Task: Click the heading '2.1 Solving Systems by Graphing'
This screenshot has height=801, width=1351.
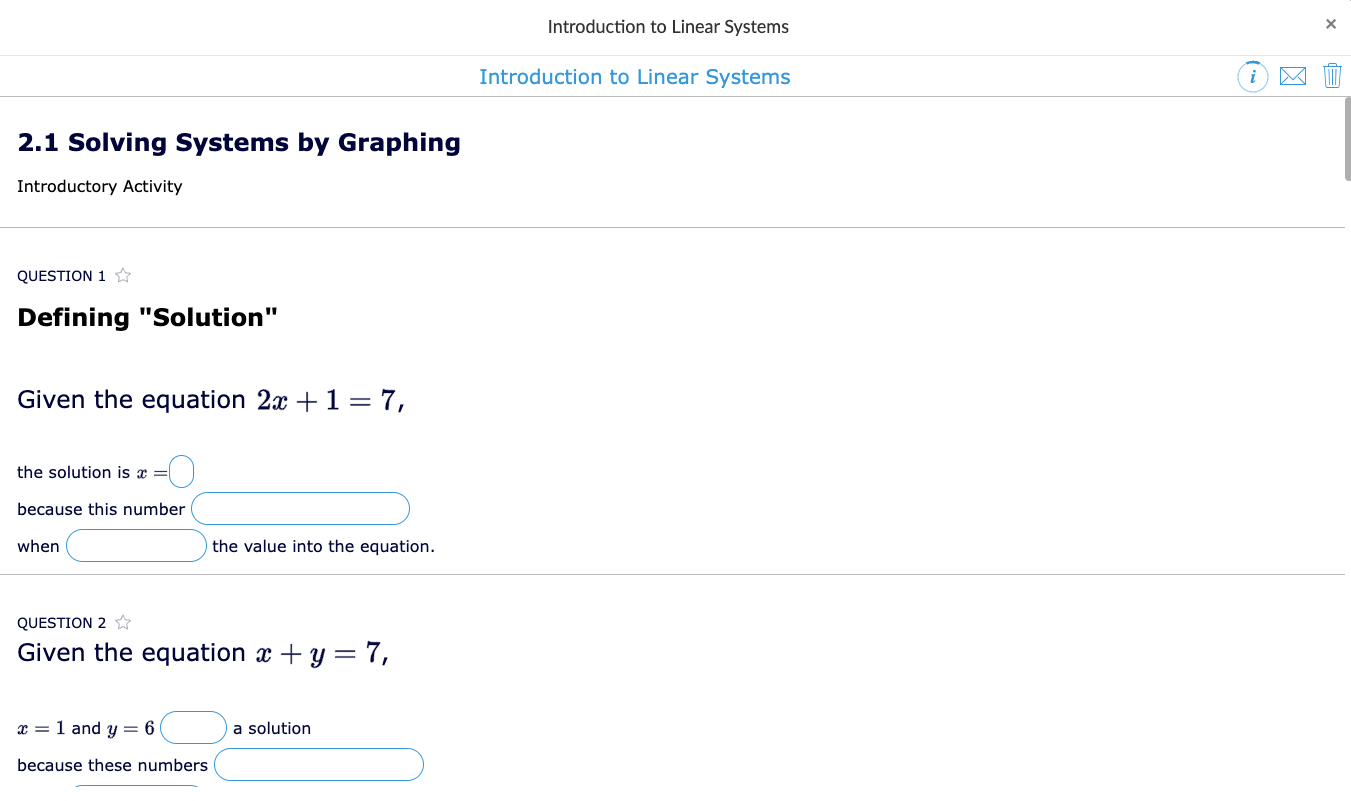Action: [238, 142]
